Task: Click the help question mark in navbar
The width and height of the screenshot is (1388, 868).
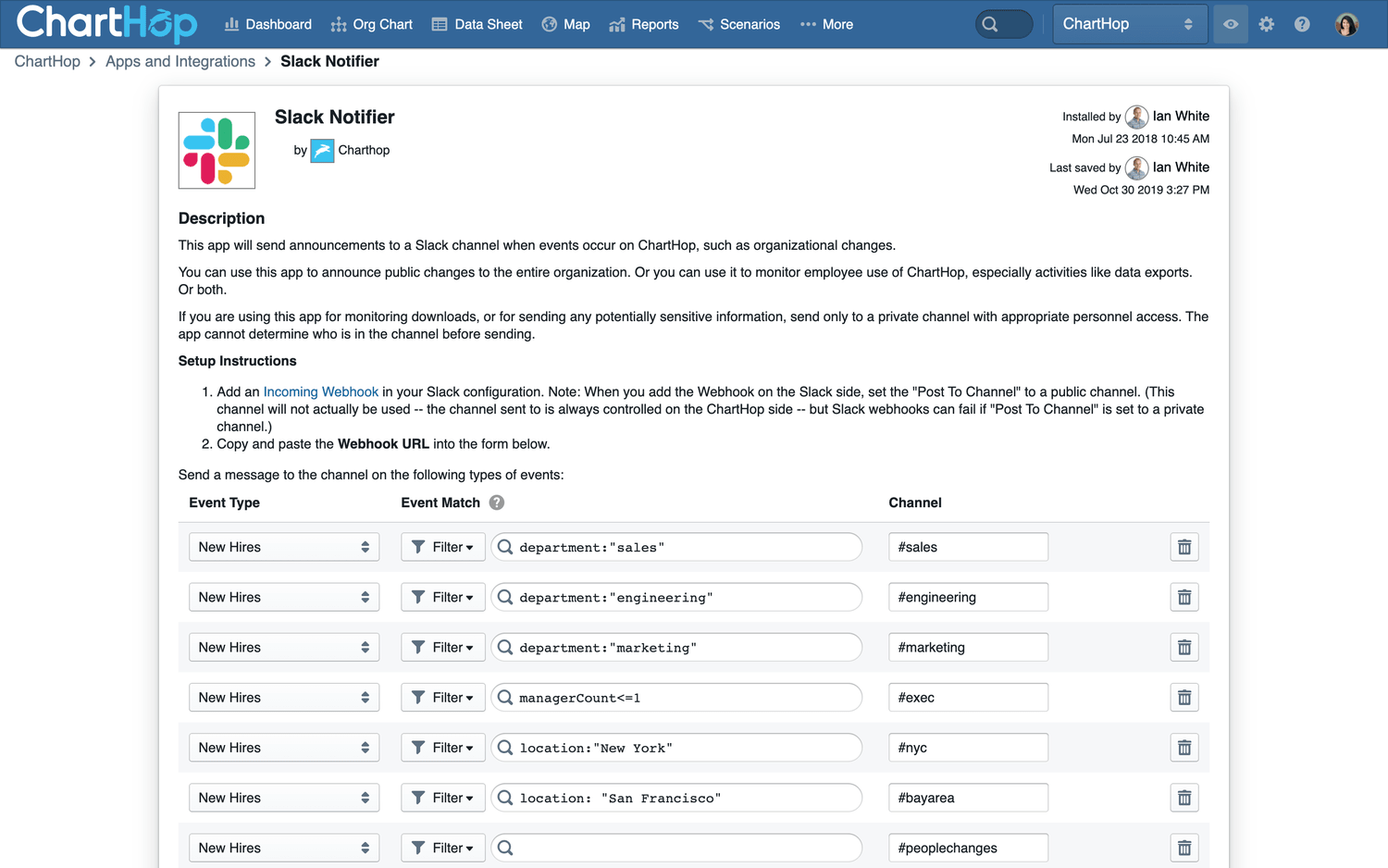Action: point(1302,24)
